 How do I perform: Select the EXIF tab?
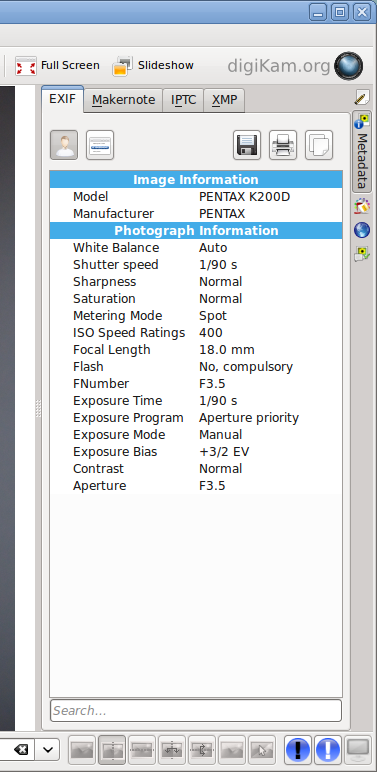63,99
